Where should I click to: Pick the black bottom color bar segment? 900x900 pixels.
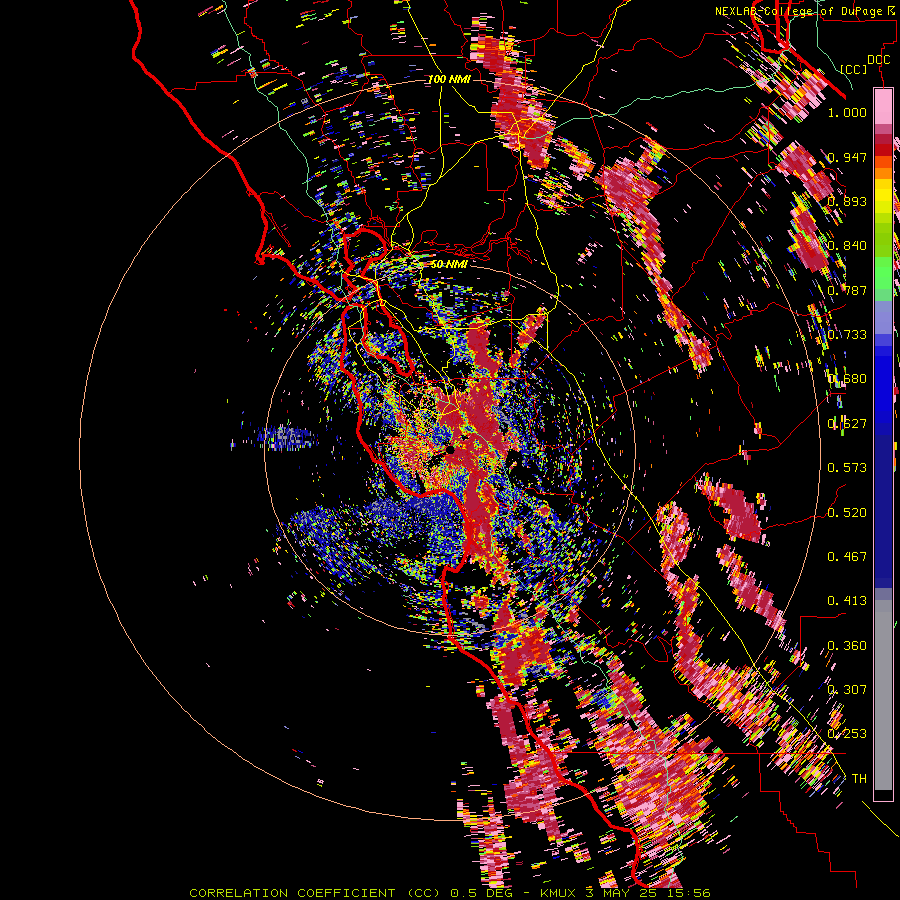coord(883,795)
